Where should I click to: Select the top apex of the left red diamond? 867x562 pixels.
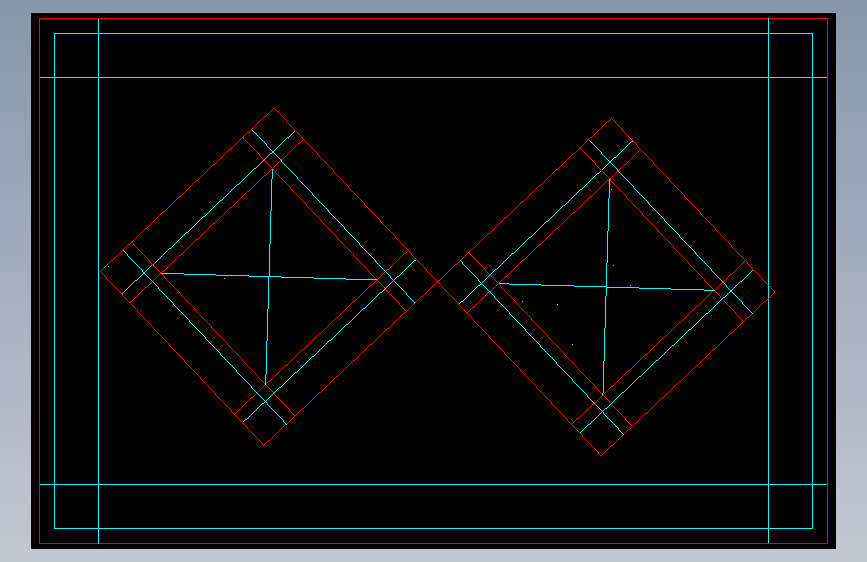274,108
